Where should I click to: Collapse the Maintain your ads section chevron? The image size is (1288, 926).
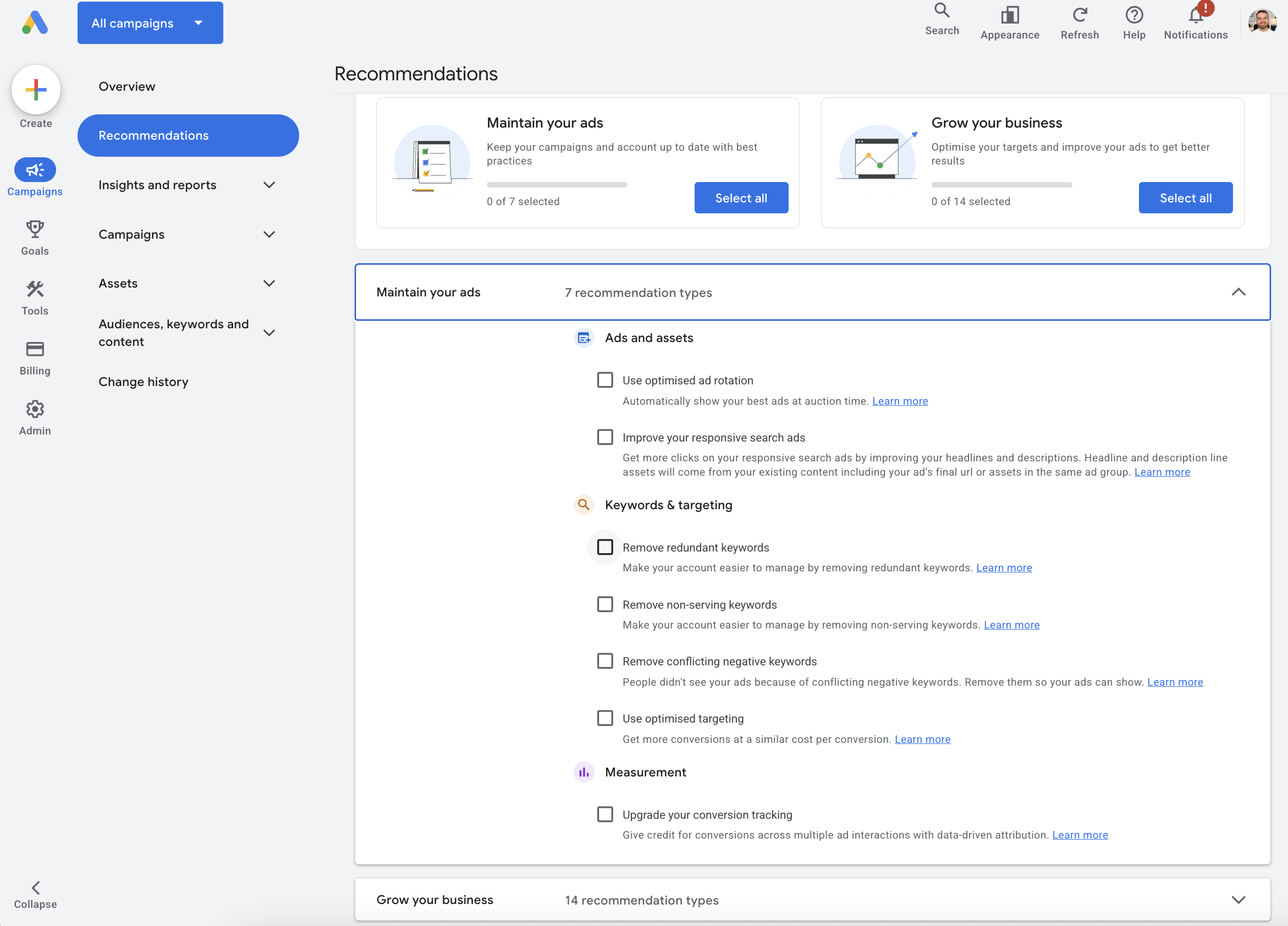(x=1238, y=292)
